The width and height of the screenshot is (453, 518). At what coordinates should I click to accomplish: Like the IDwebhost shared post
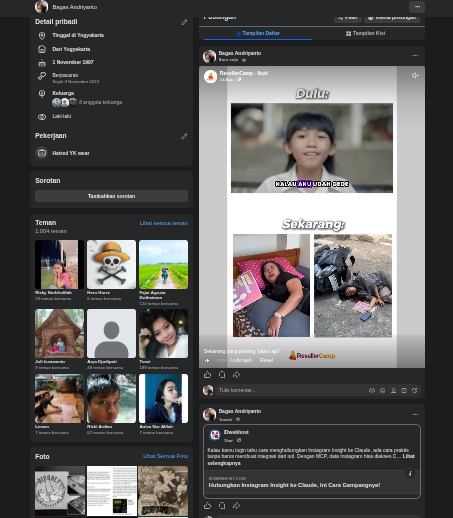pyautogui.click(x=207, y=506)
